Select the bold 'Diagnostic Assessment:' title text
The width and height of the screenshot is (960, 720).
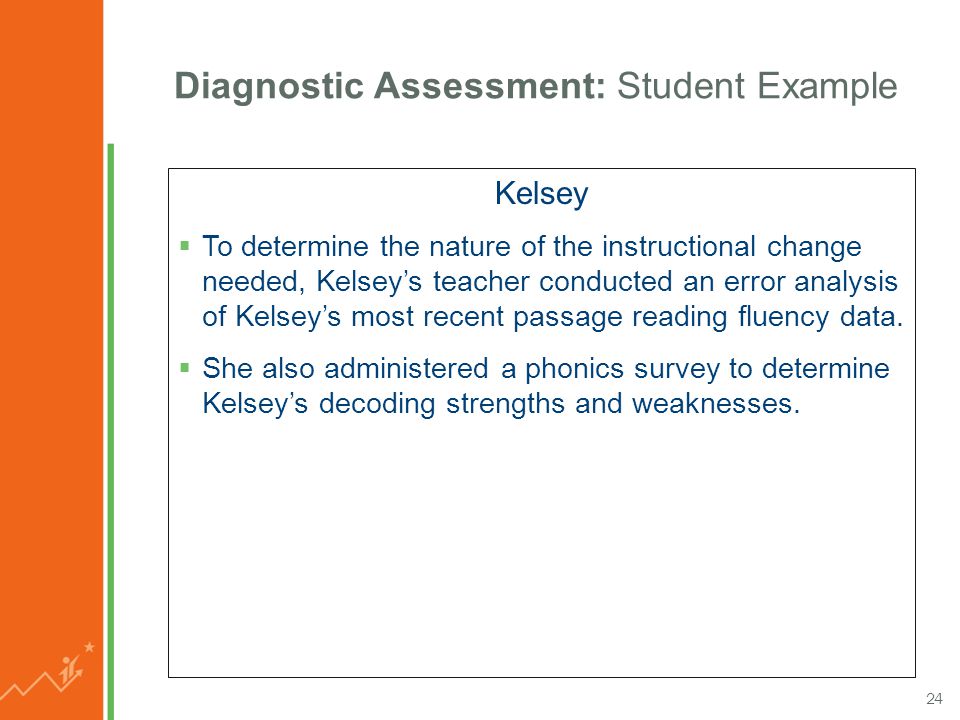point(391,85)
